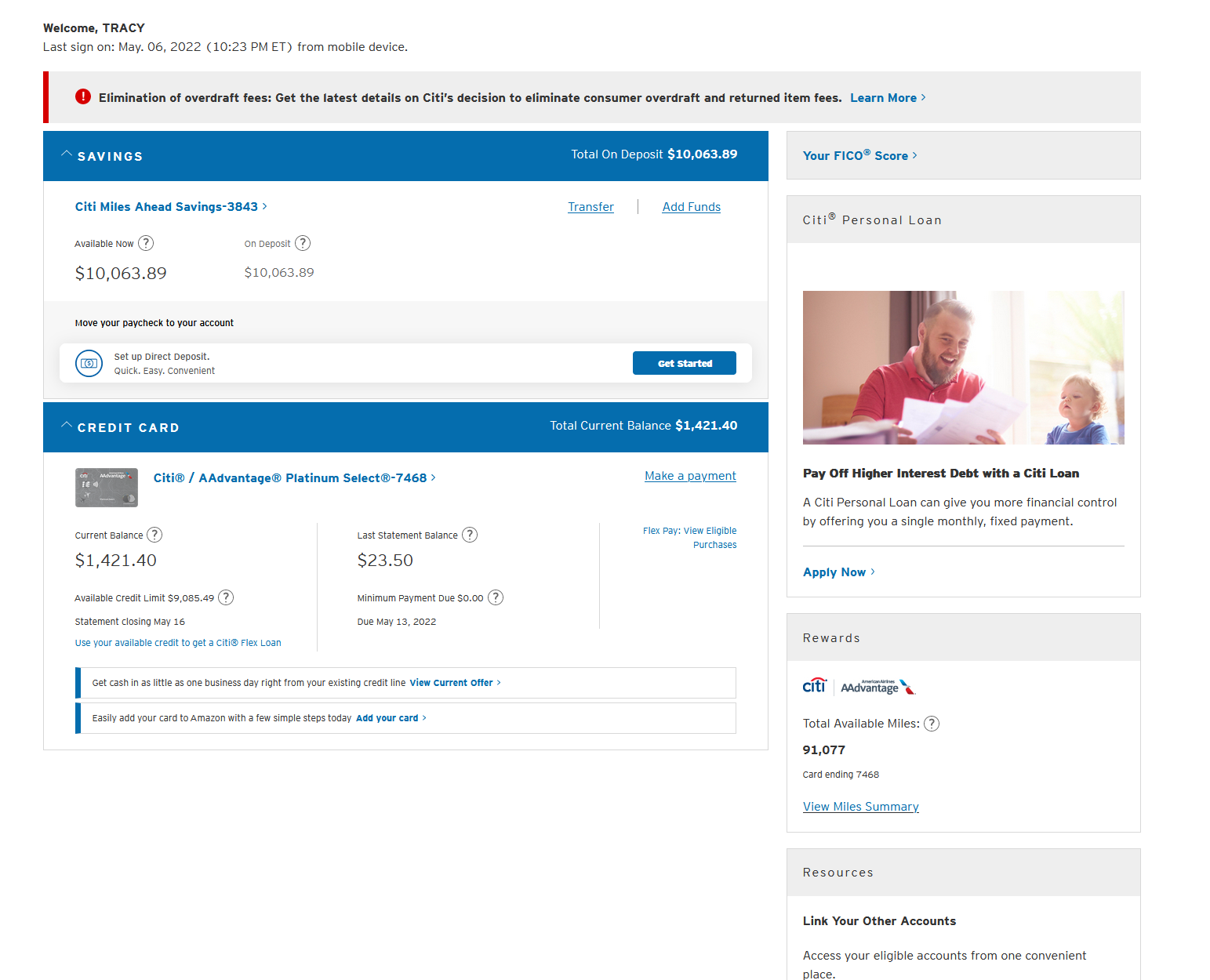This screenshot has width=1210, height=980.
Task: Click 'Pay Off Higher Interest Debt' heading
Action: click(941, 474)
